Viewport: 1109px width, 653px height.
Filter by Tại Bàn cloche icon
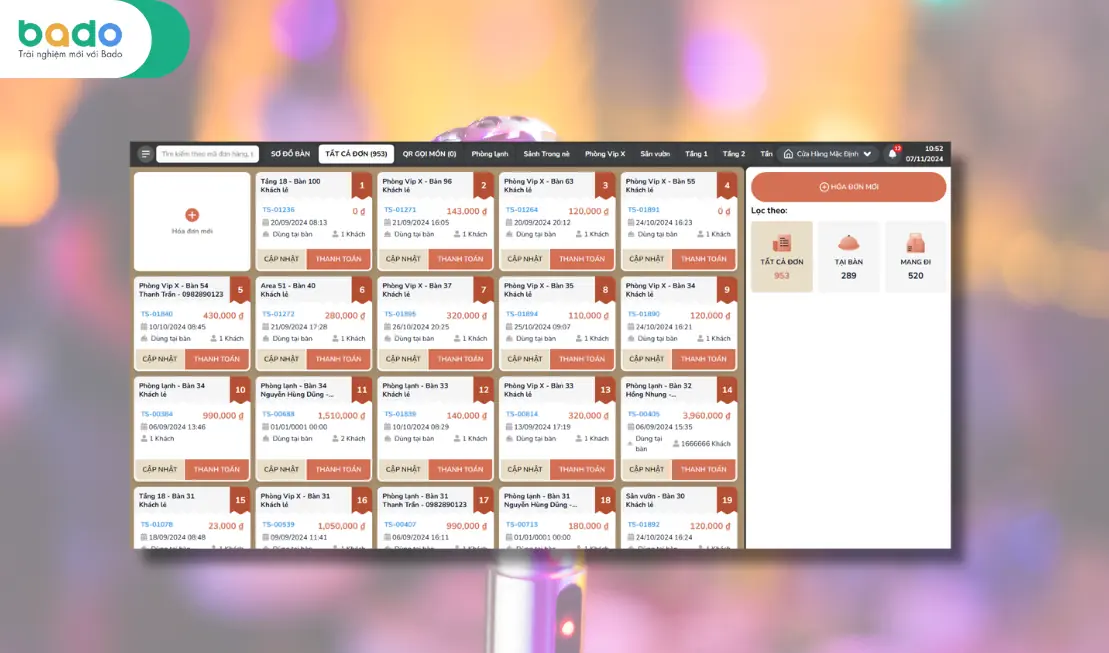(x=848, y=243)
